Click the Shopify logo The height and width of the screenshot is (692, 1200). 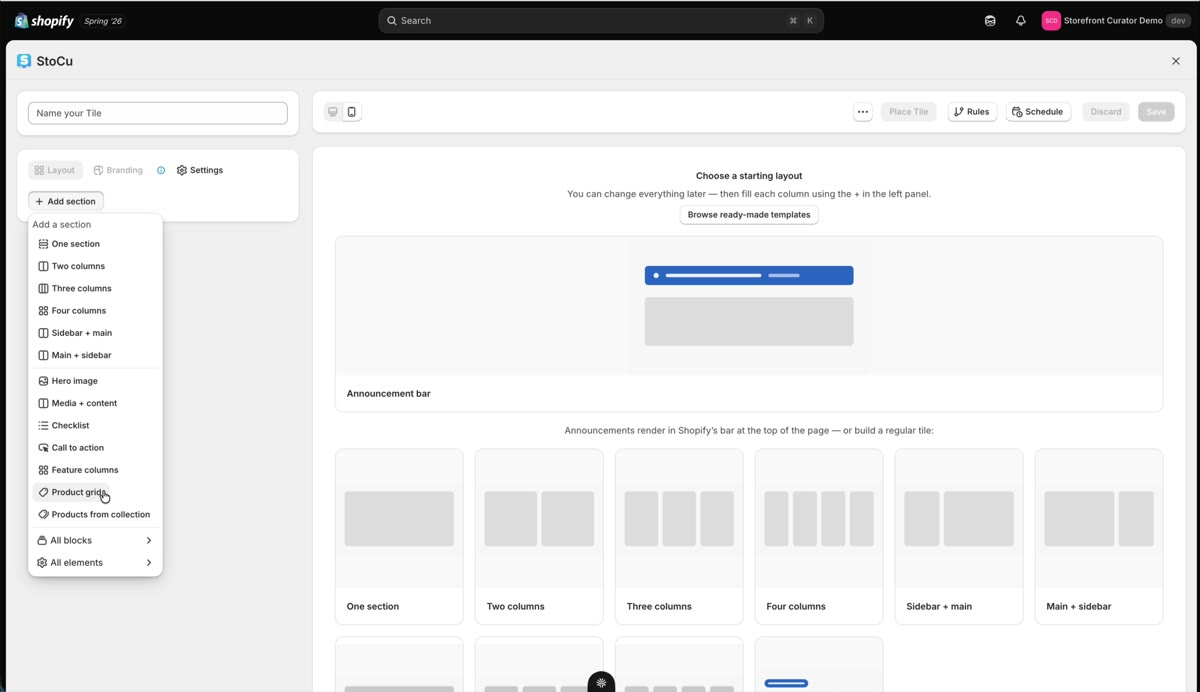(44, 20)
